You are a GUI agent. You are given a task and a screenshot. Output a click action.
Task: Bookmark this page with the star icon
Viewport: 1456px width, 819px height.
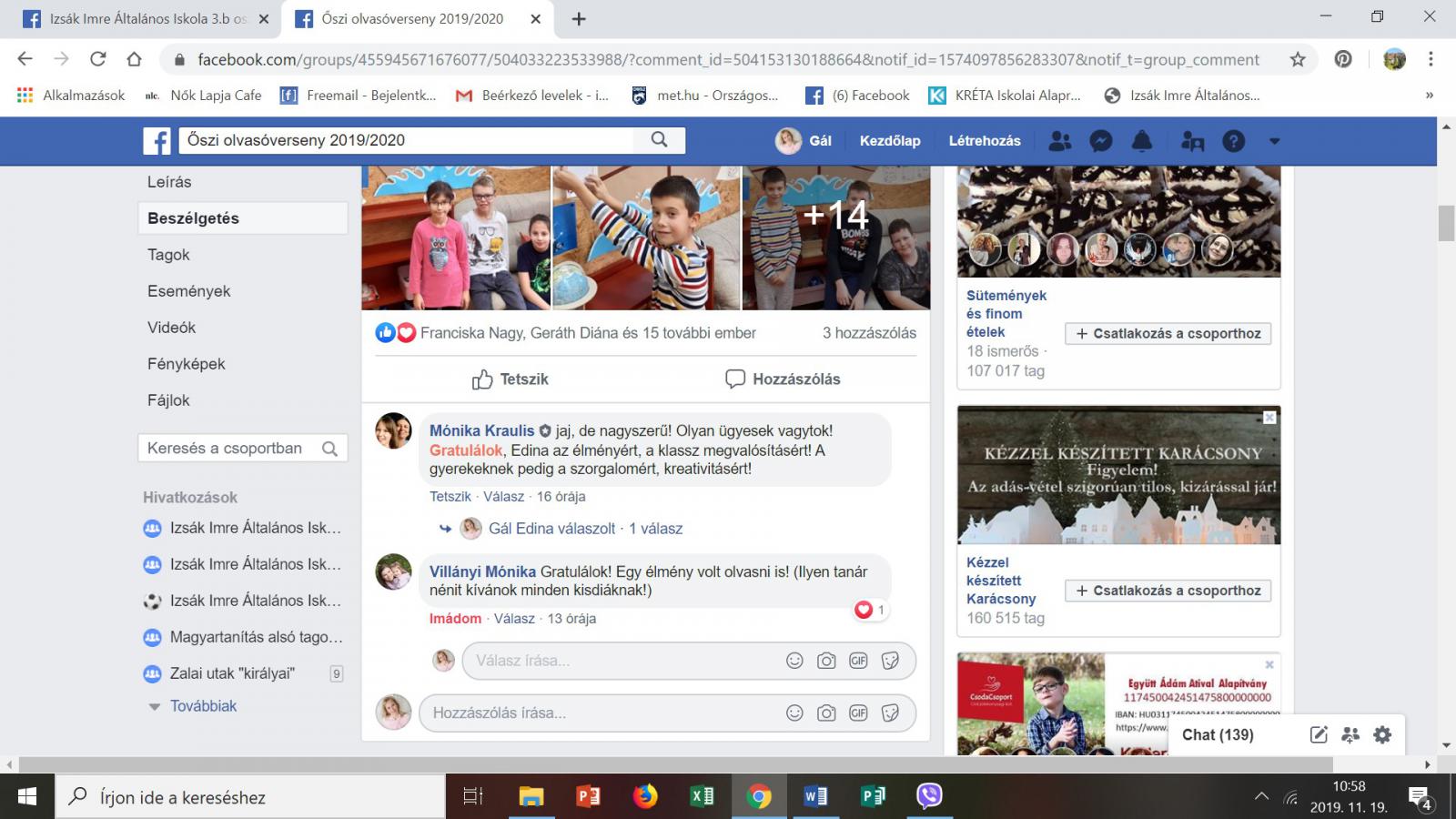tap(1298, 60)
